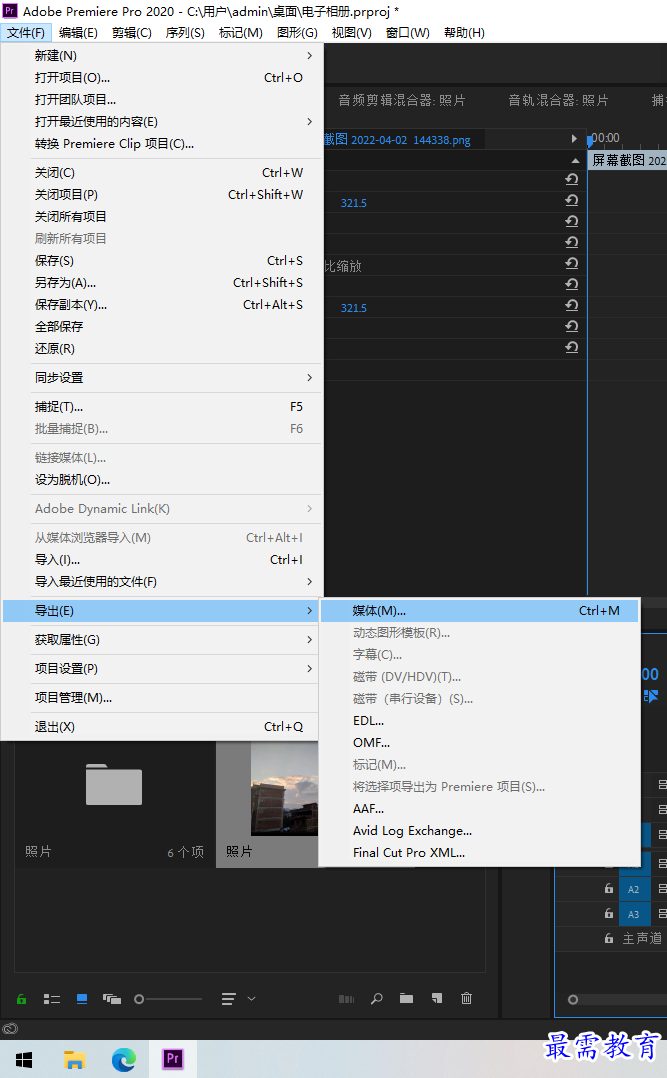The height and width of the screenshot is (1078, 667).
Task: Click the playhead at 00:00
Action: (x=589, y=140)
